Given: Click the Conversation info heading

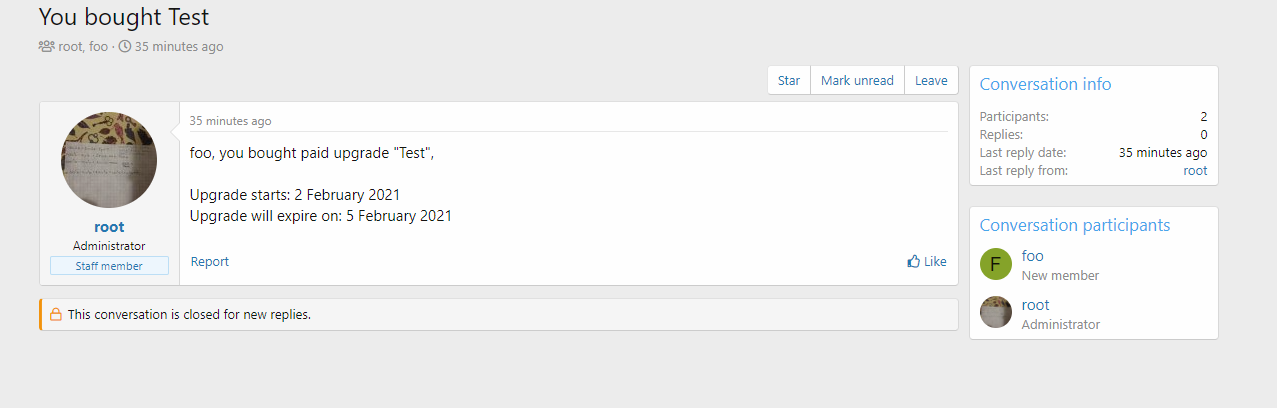Looking at the screenshot, I should point(1045,85).
